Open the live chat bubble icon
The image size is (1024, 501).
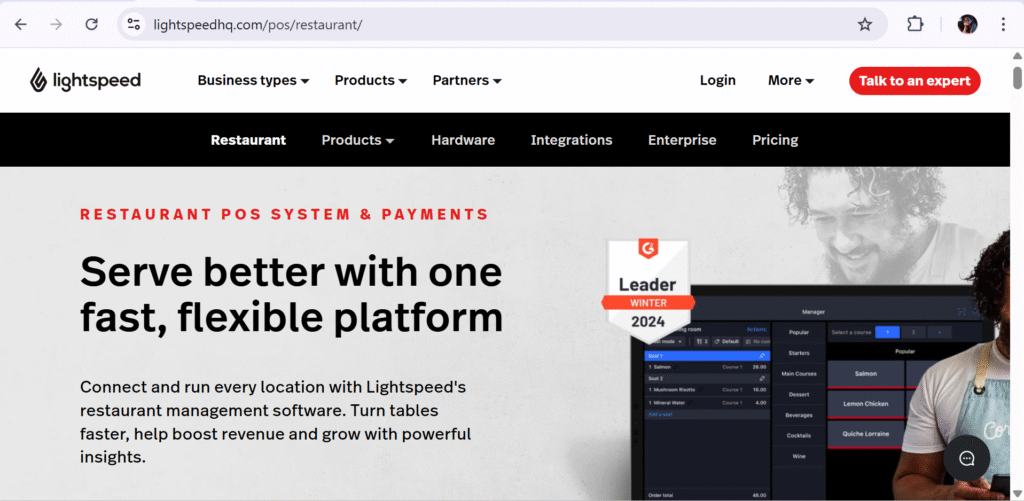pyautogui.click(x=967, y=459)
